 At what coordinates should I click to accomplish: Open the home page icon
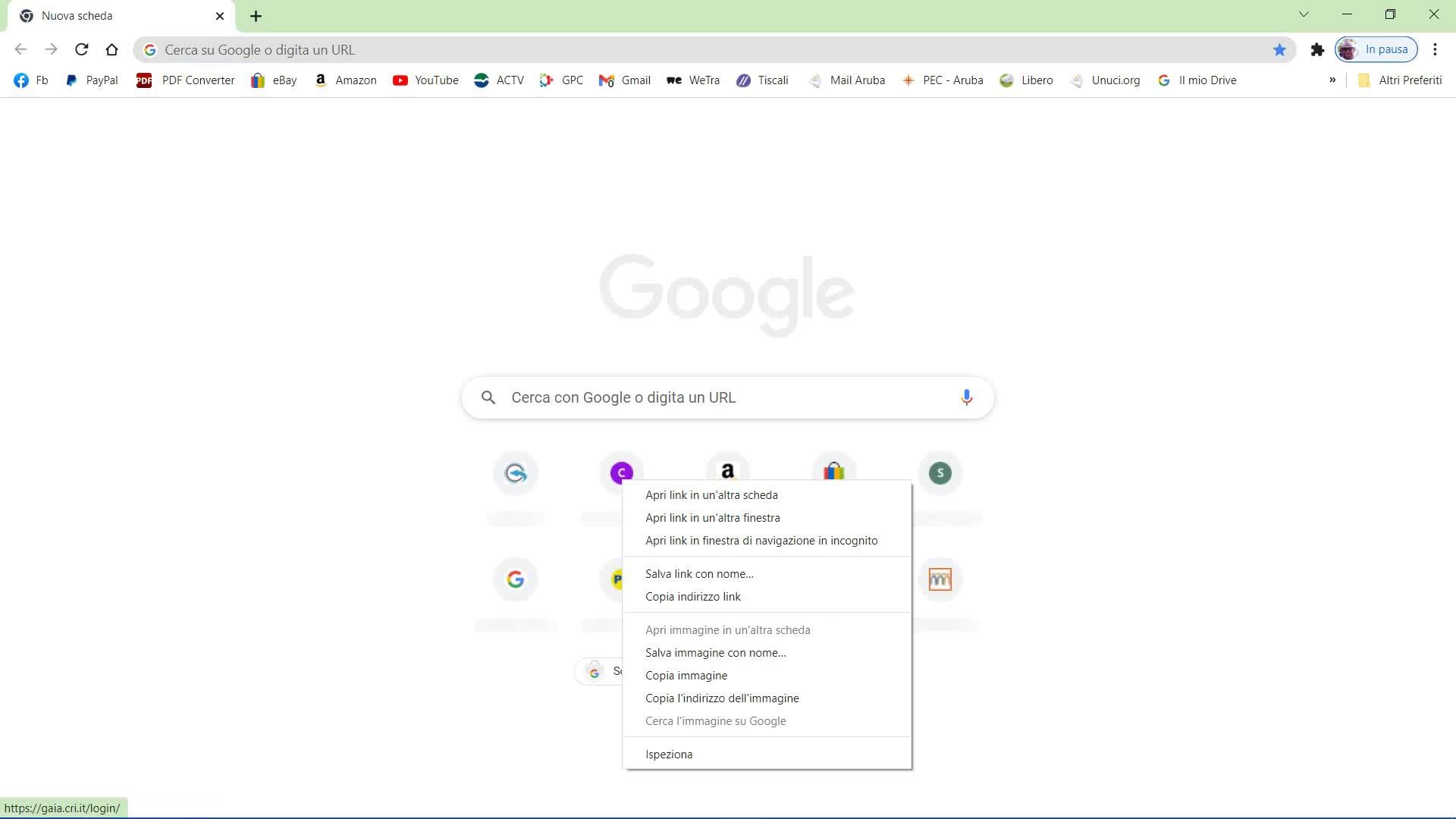click(111, 49)
